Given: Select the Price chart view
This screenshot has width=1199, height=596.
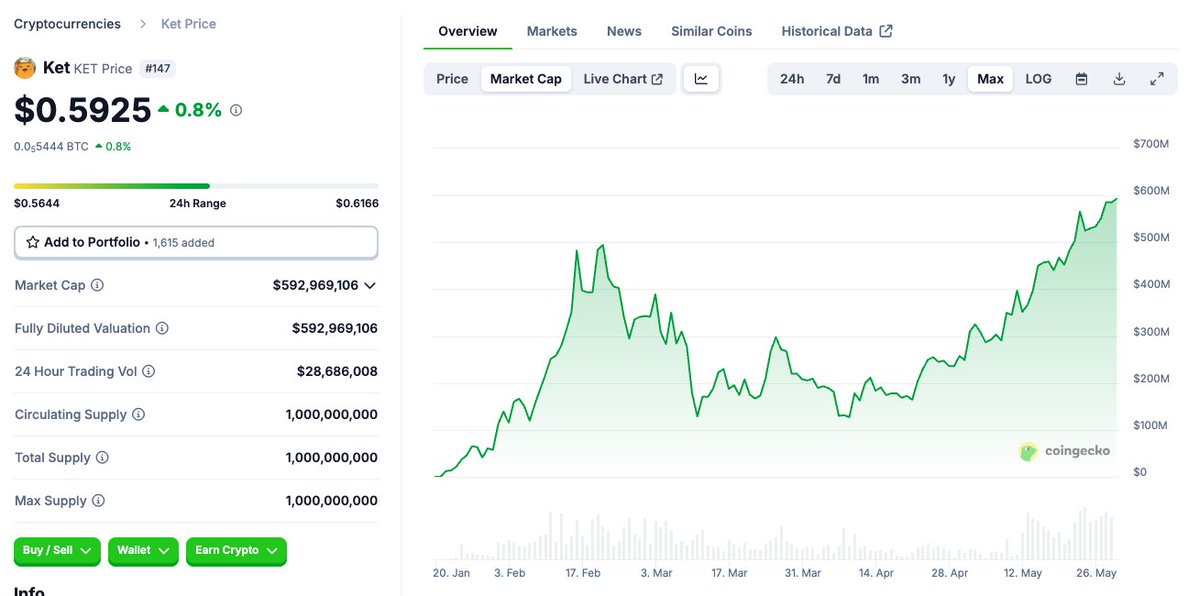Looking at the screenshot, I should 452,79.
